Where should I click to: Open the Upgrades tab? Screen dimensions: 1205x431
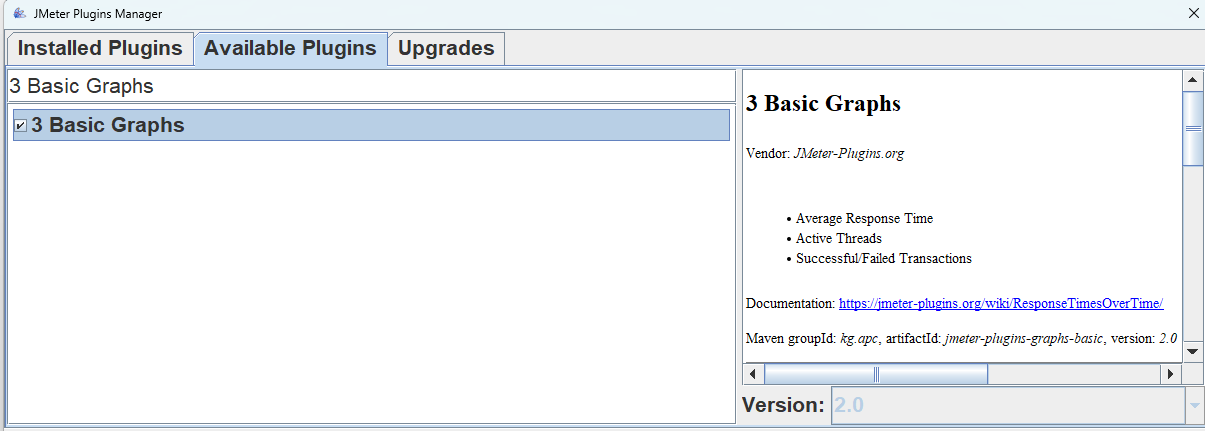pos(446,48)
